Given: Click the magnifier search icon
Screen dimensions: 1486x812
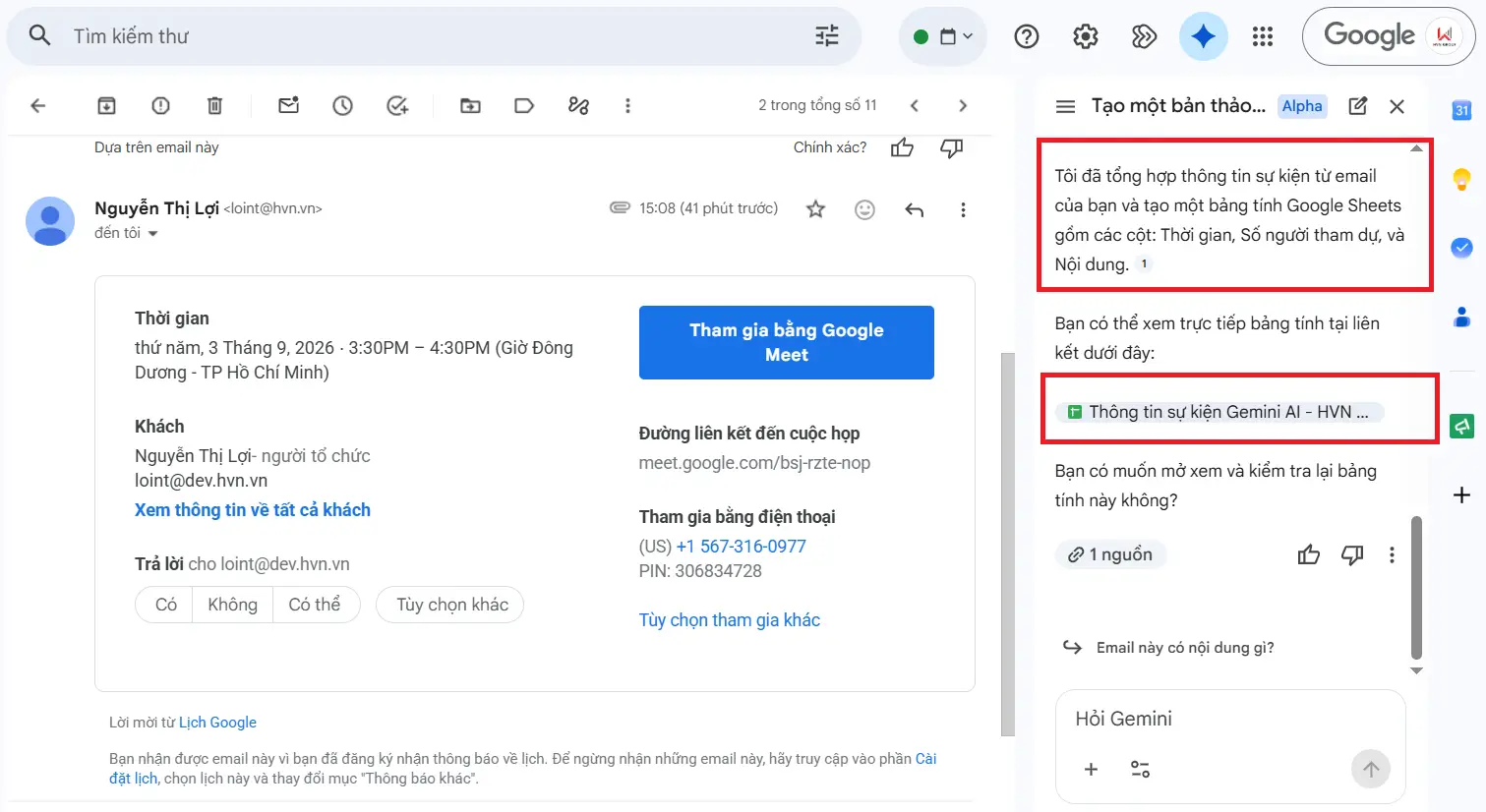Looking at the screenshot, I should point(39,35).
